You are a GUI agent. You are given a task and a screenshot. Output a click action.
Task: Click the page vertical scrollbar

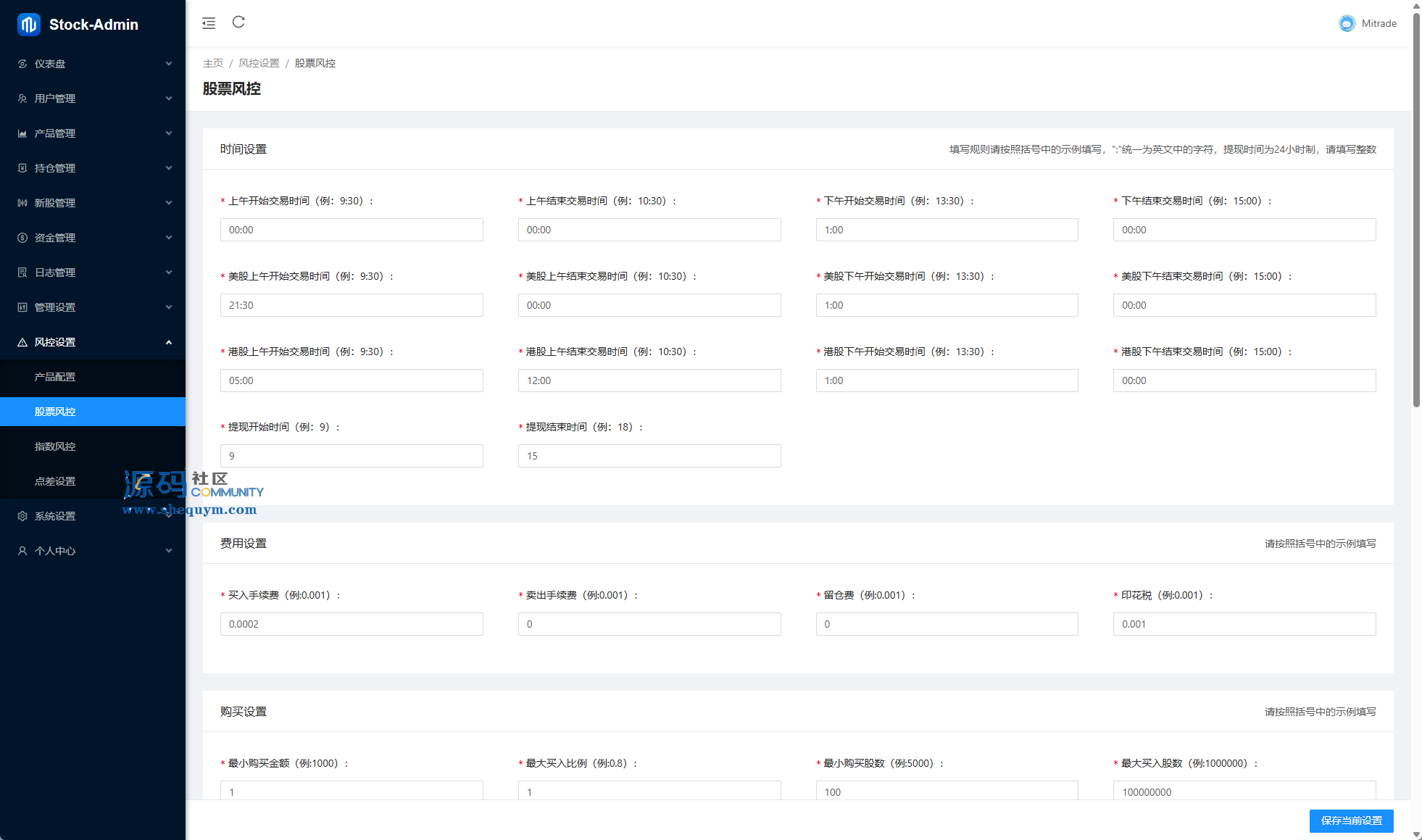click(x=1416, y=210)
